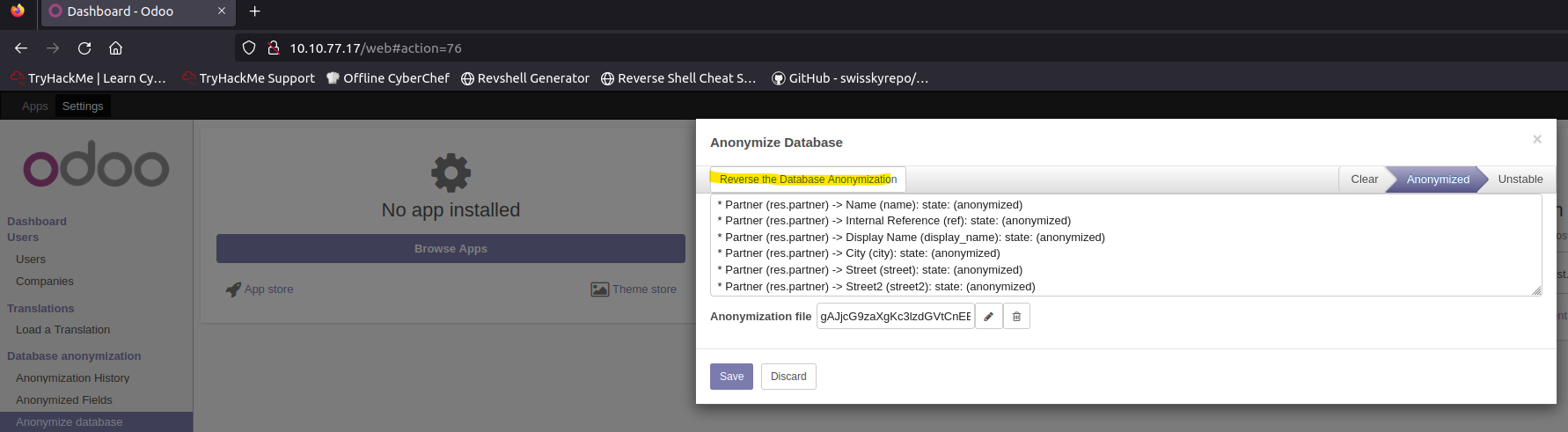
Task: Open the Apps top menu
Action: pyautogui.click(x=34, y=106)
